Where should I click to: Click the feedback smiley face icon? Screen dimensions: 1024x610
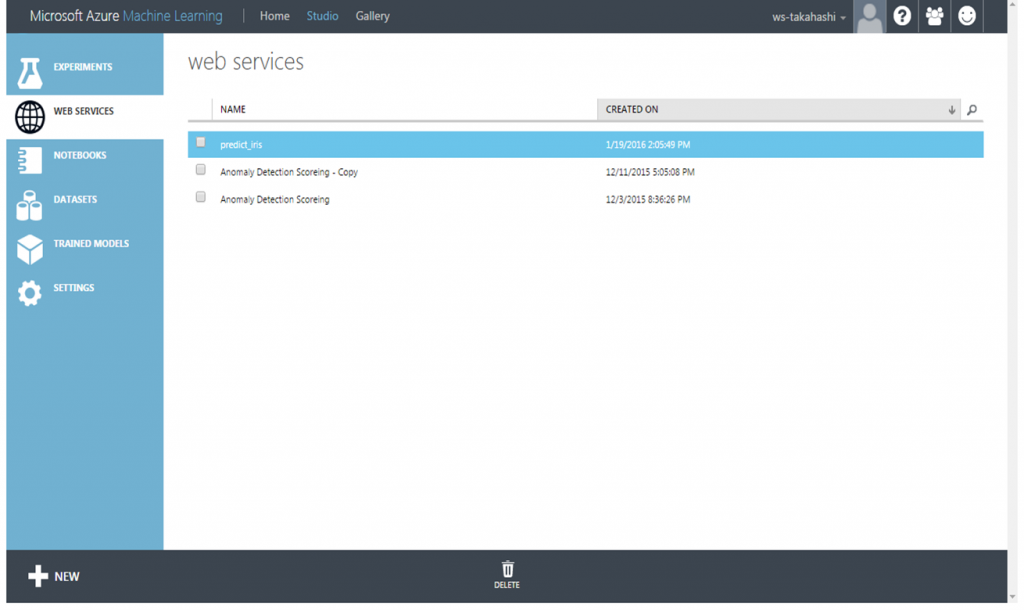pyautogui.click(x=967, y=16)
